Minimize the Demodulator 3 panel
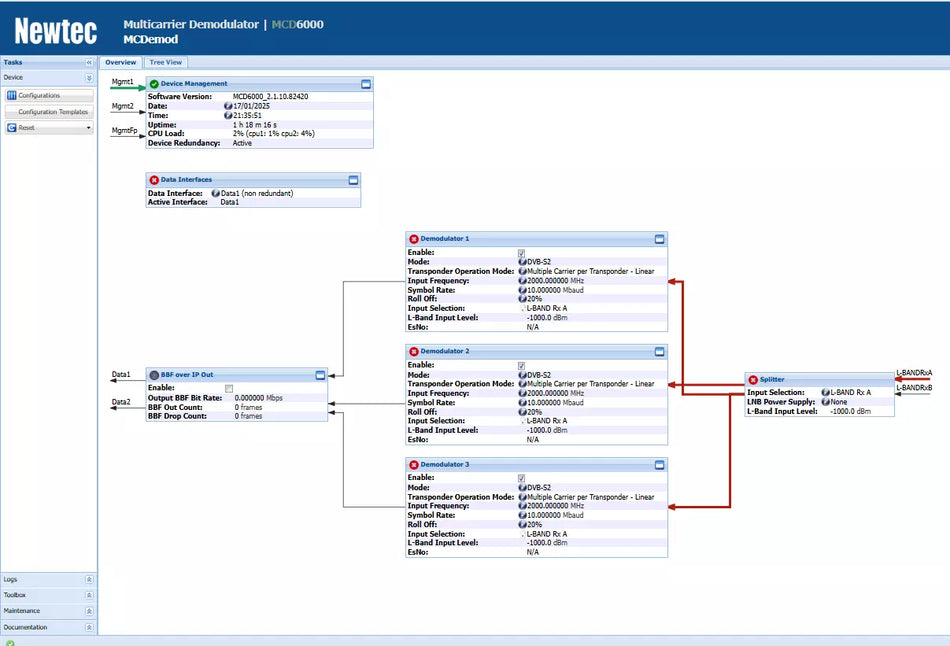This screenshot has height=646, width=950. [x=660, y=465]
